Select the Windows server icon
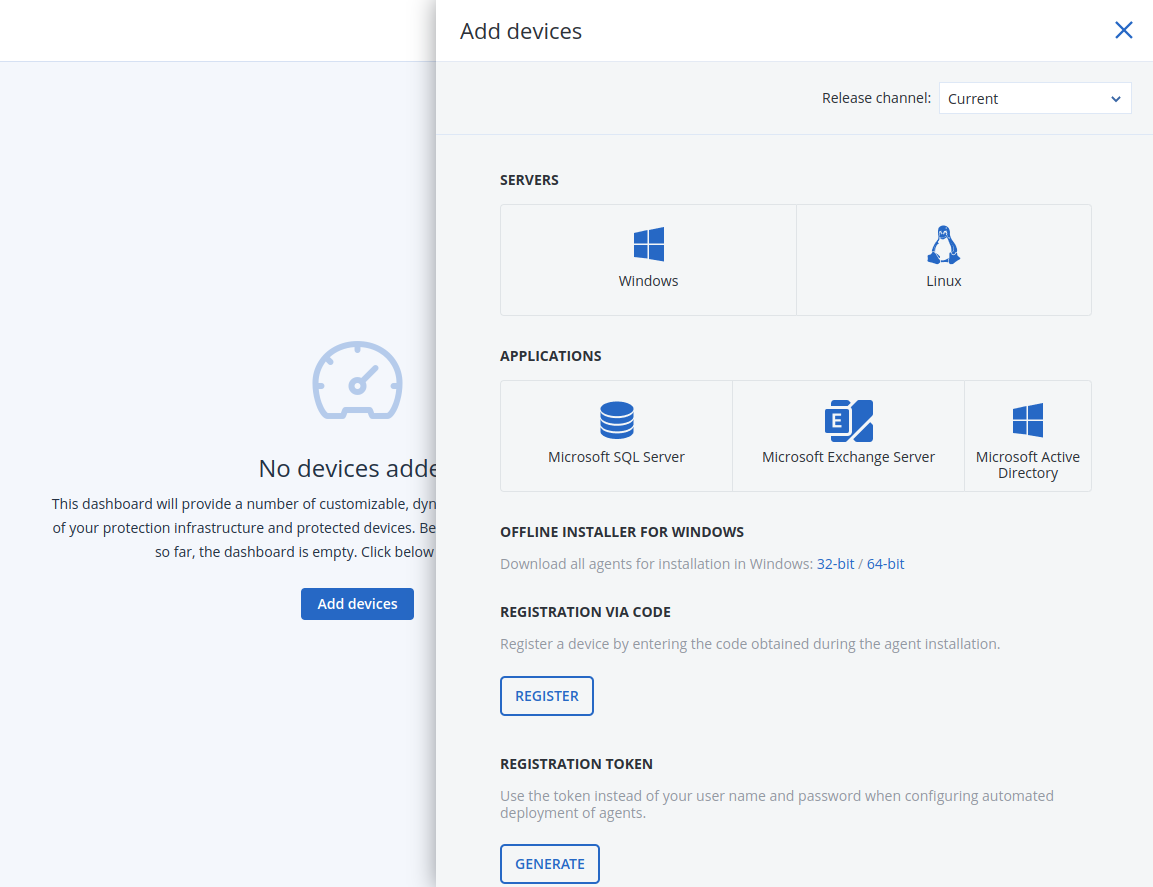Screen dimensions: 1153x887 649,244
